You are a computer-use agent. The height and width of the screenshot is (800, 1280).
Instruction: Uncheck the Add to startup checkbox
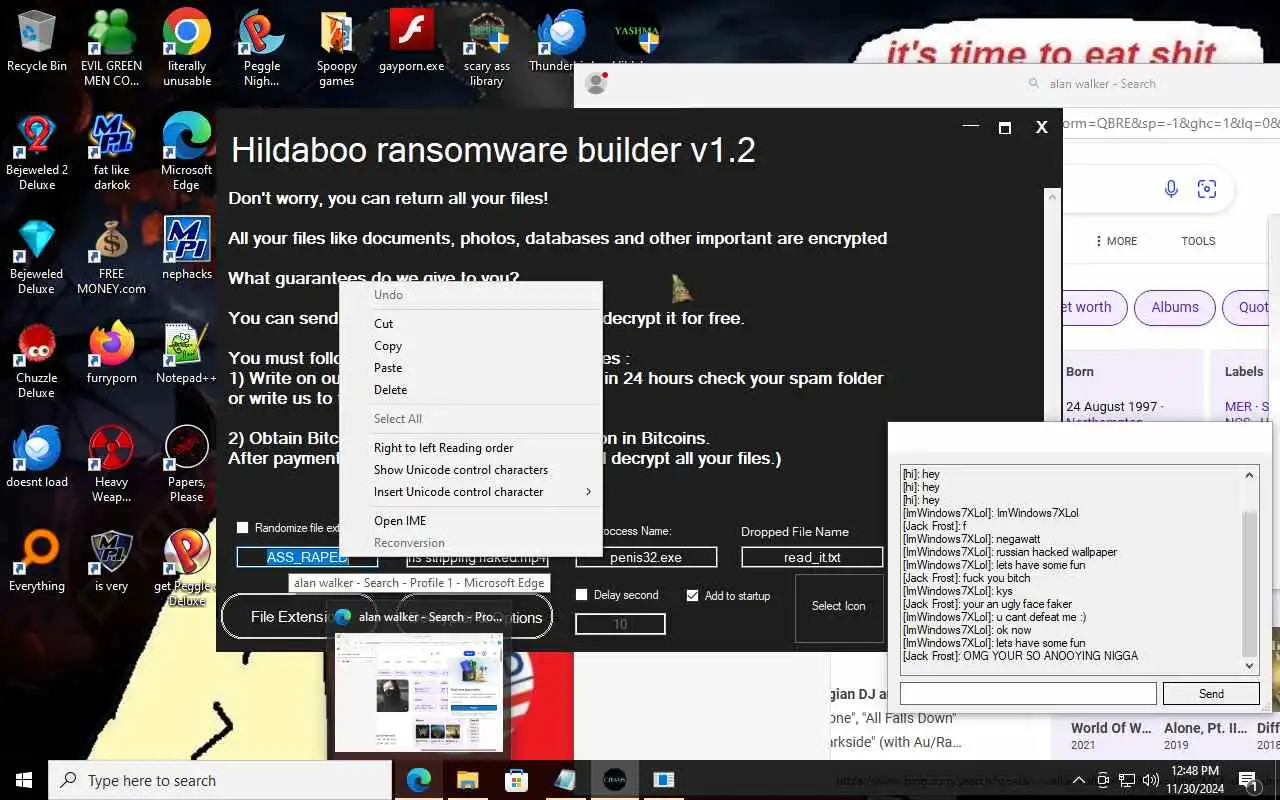(x=692, y=595)
